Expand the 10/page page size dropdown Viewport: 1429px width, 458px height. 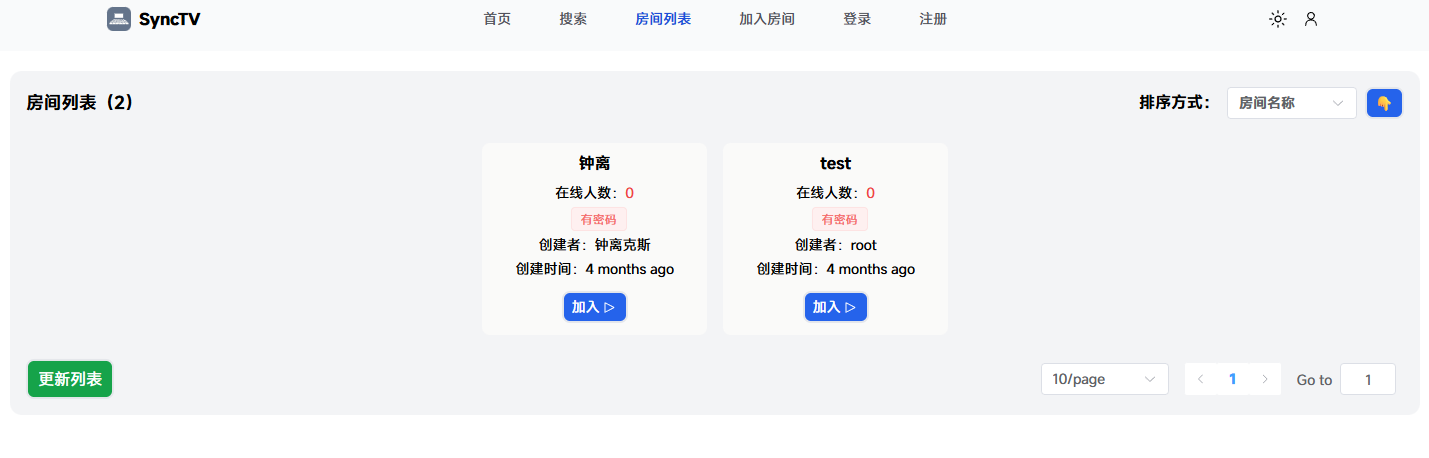pyautogui.click(x=1104, y=379)
